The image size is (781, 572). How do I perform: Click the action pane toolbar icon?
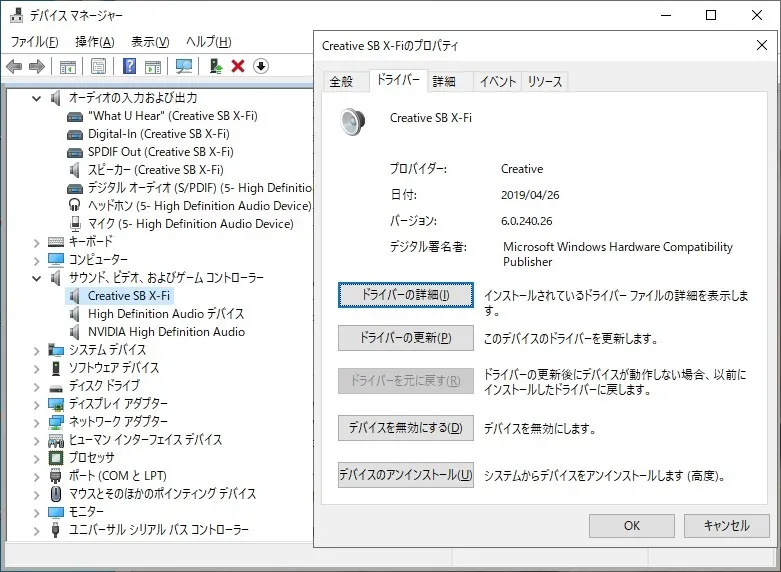pos(153,66)
